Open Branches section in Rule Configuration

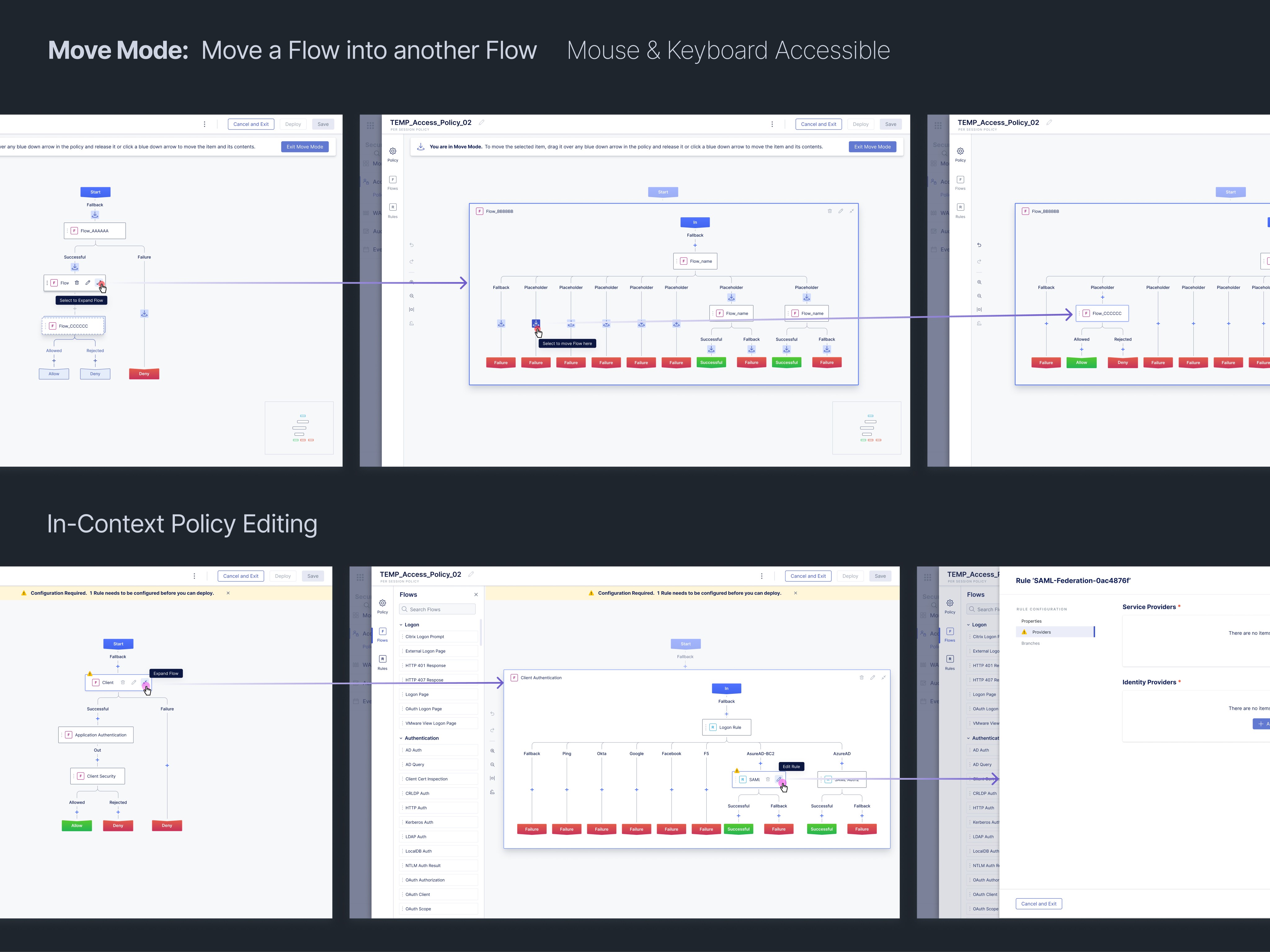[x=1031, y=643]
